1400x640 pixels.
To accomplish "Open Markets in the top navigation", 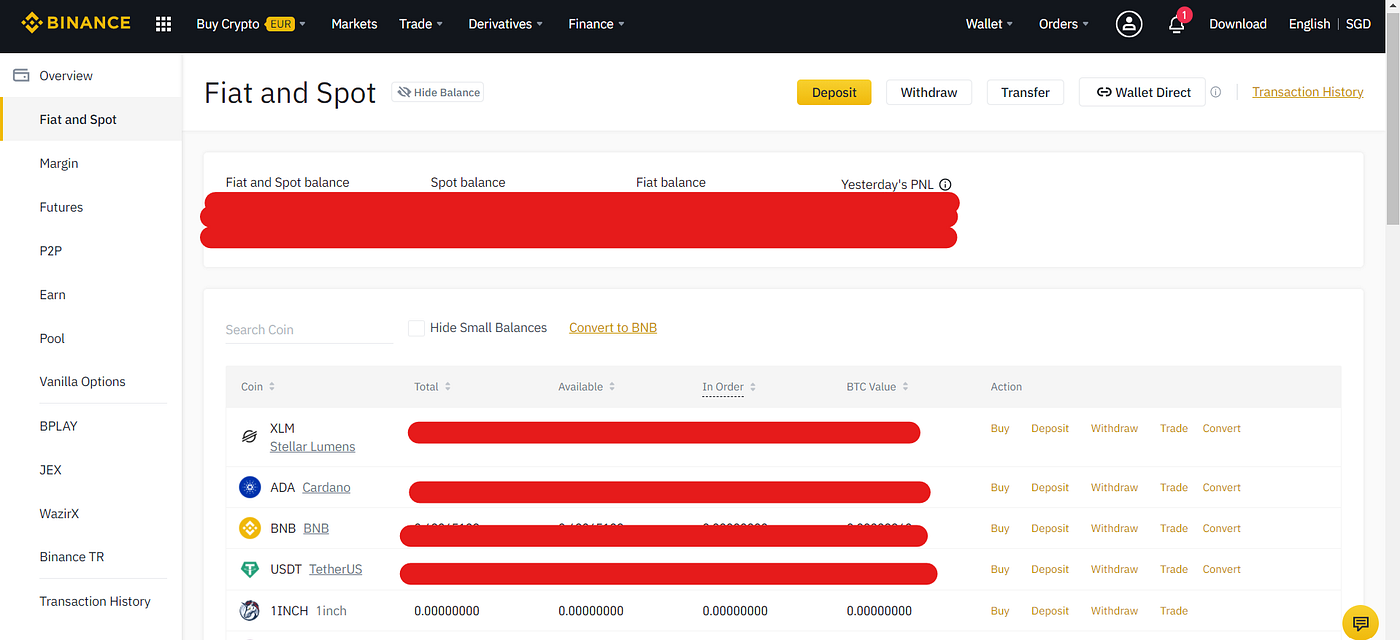I will click(354, 24).
